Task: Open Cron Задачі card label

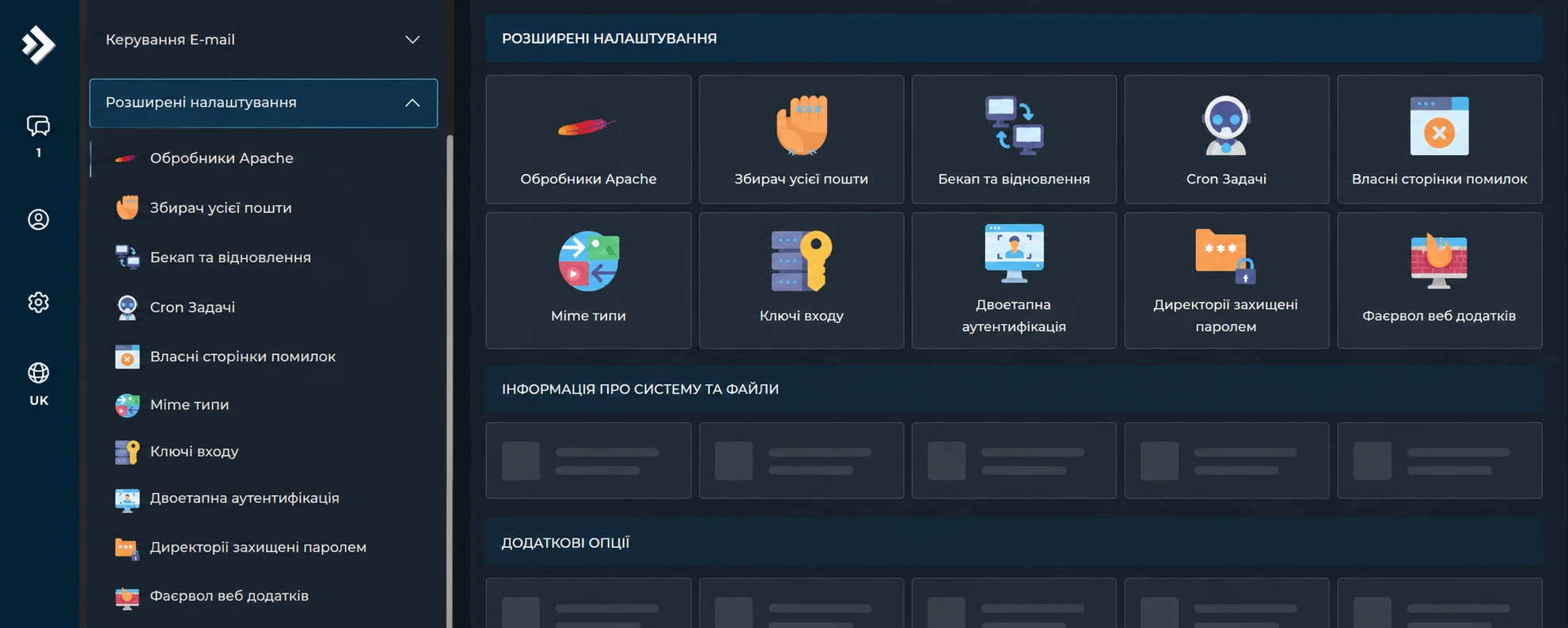Action: point(1226,179)
